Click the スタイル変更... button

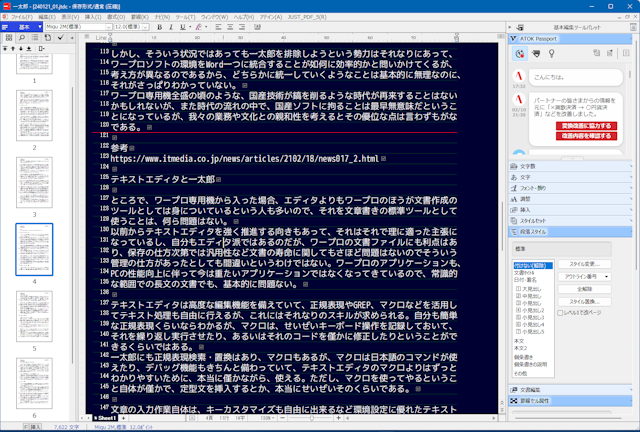tap(584, 264)
